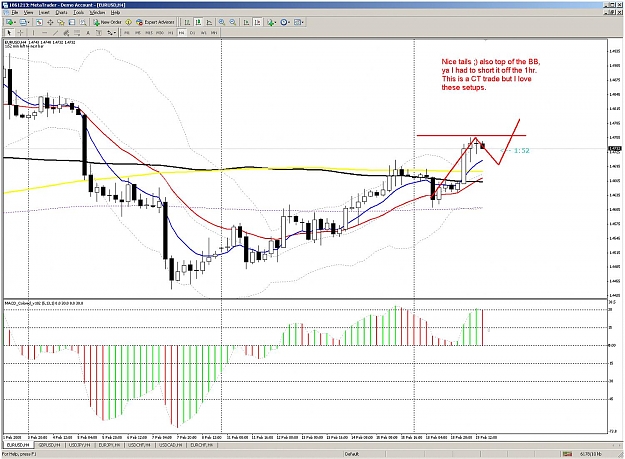Click the connection status bars indicator
Viewport: 625px width, 459px height.
pyautogui.click(x=567, y=454)
